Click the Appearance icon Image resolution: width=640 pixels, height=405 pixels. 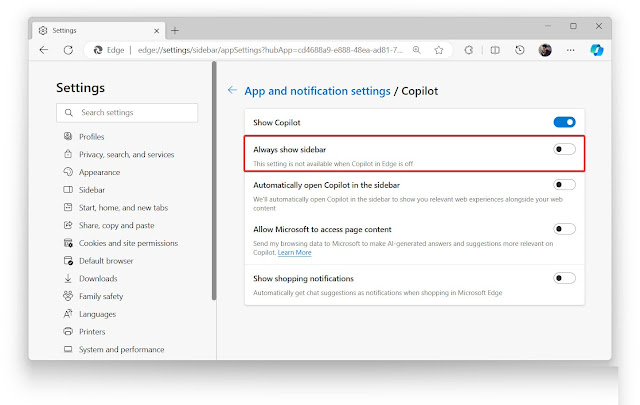[68, 171]
